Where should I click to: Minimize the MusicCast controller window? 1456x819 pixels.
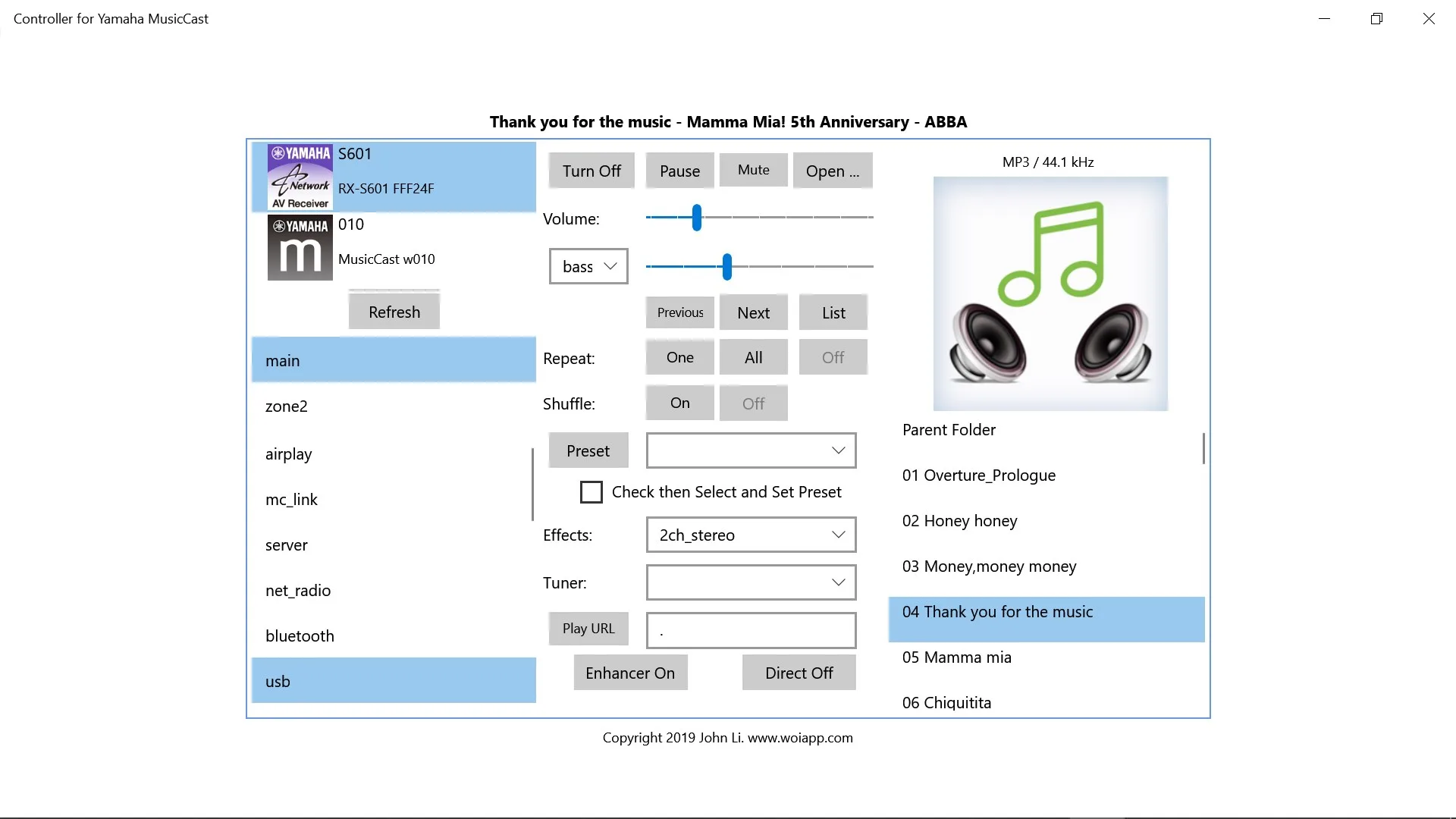click(1324, 19)
